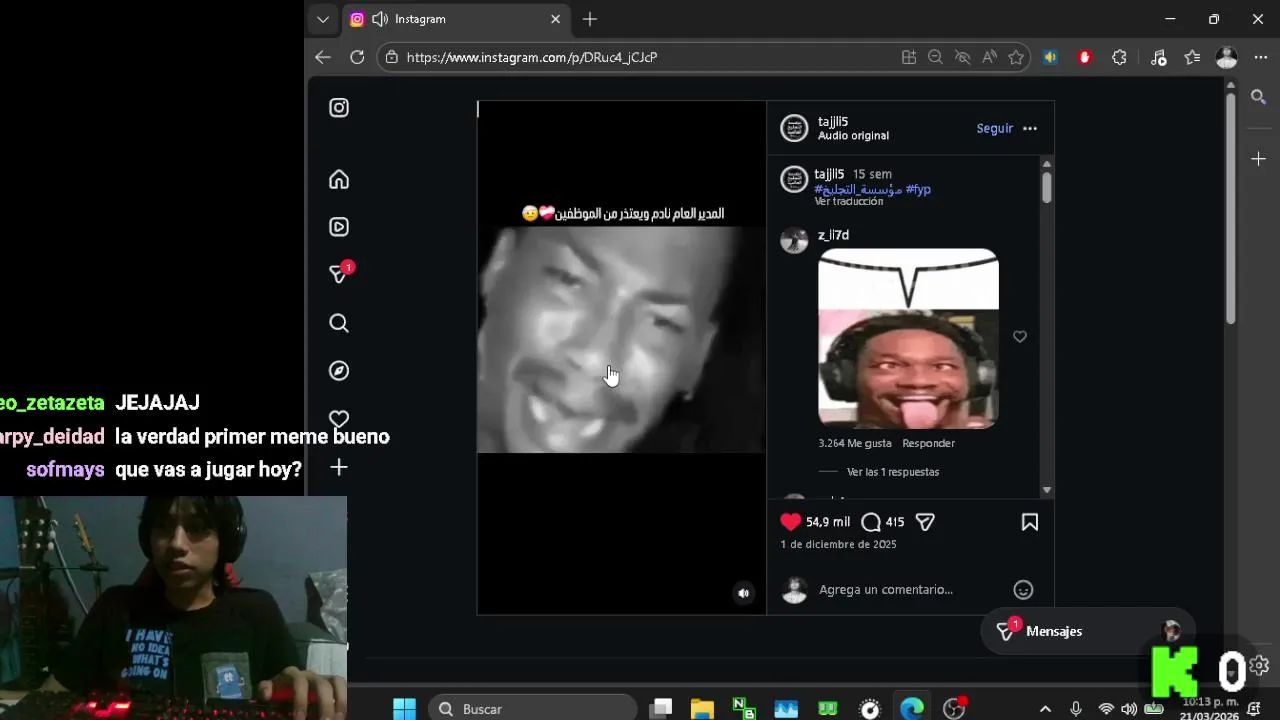
Task: Click the taskbar Buscar search box
Action: tap(533, 708)
